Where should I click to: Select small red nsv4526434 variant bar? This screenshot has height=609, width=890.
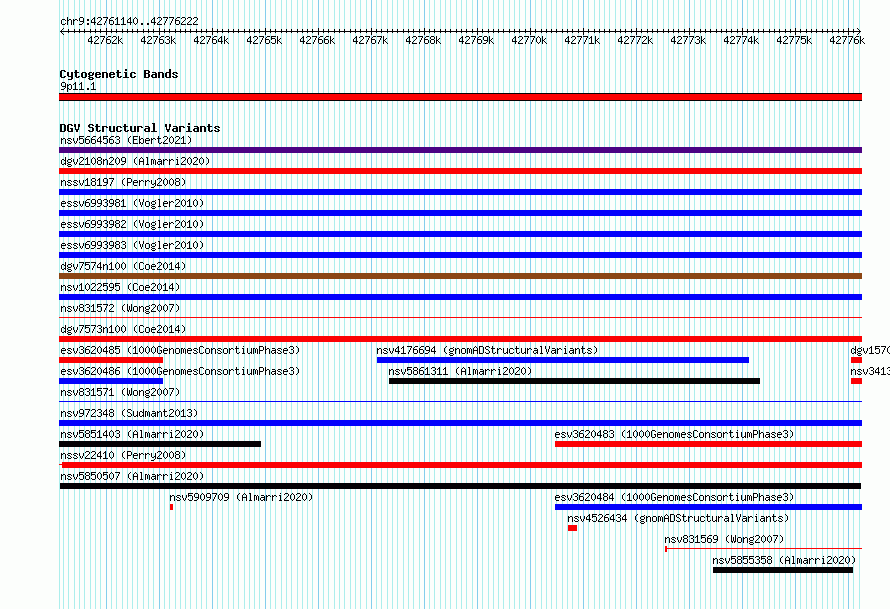[x=572, y=528]
